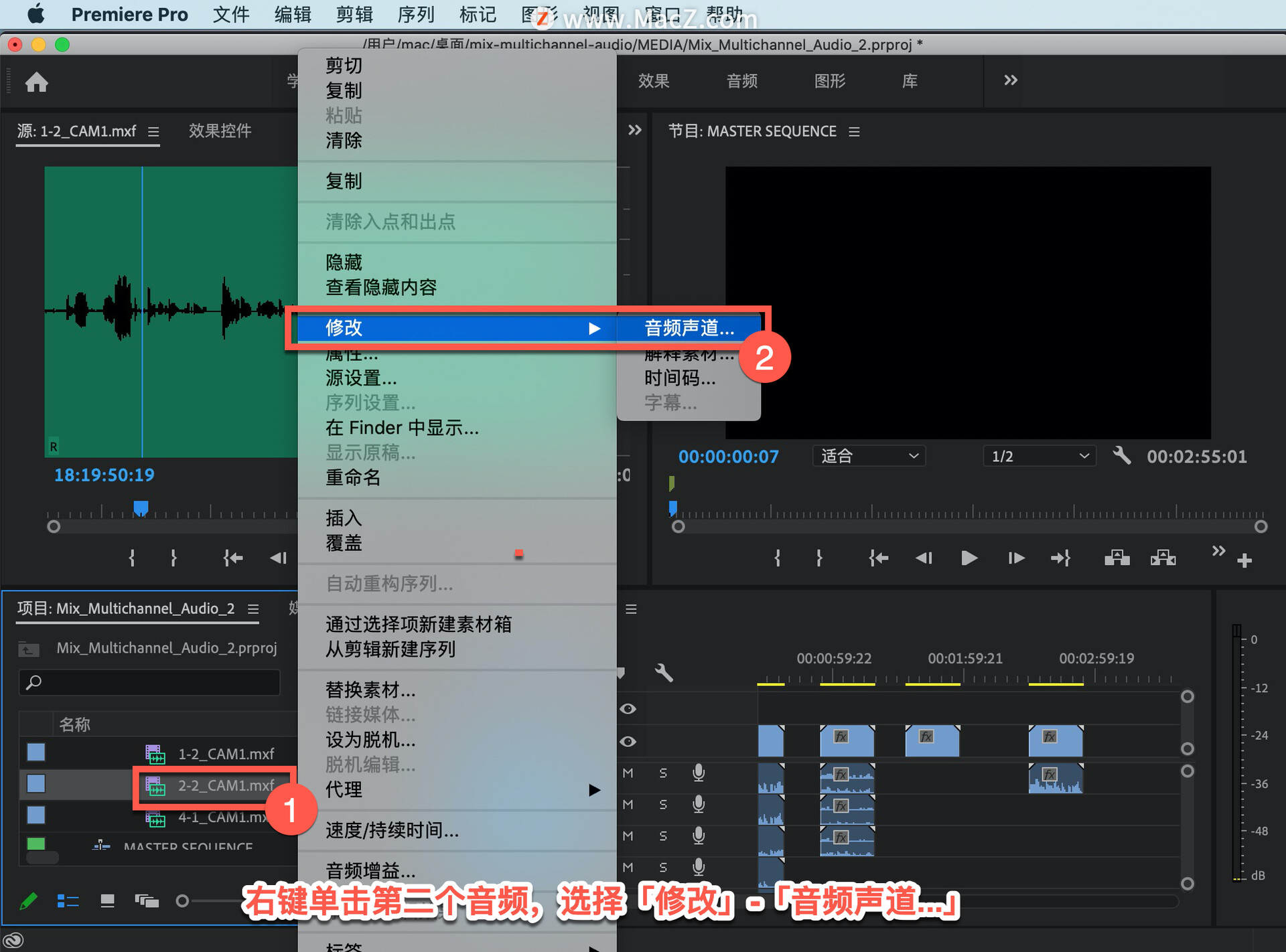Switch to the 效果控件 tab
1286x952 pixels.
[220, 131]
